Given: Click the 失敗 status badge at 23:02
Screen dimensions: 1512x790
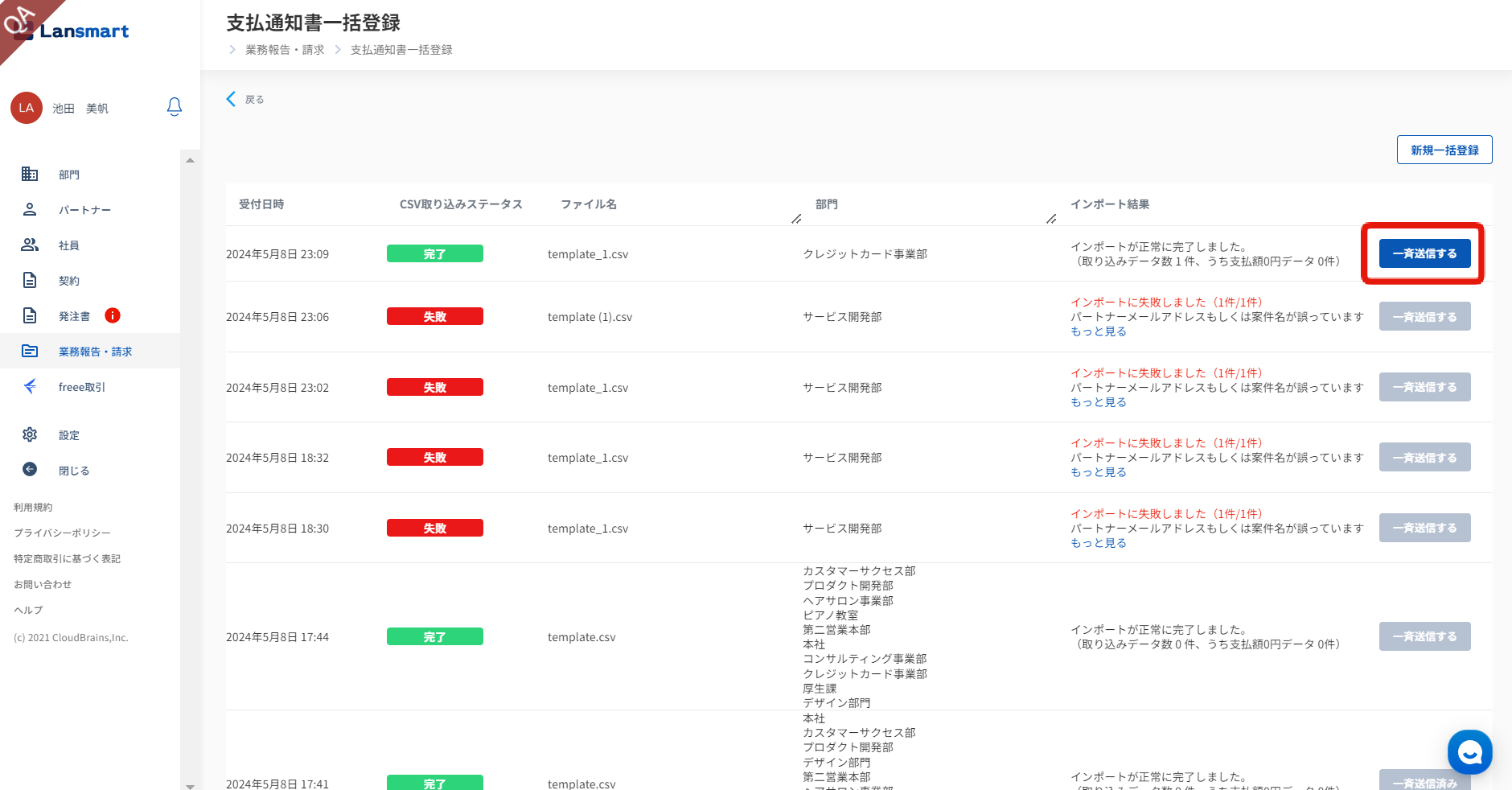Looking at the screenshot, I should tap(435, 387).
